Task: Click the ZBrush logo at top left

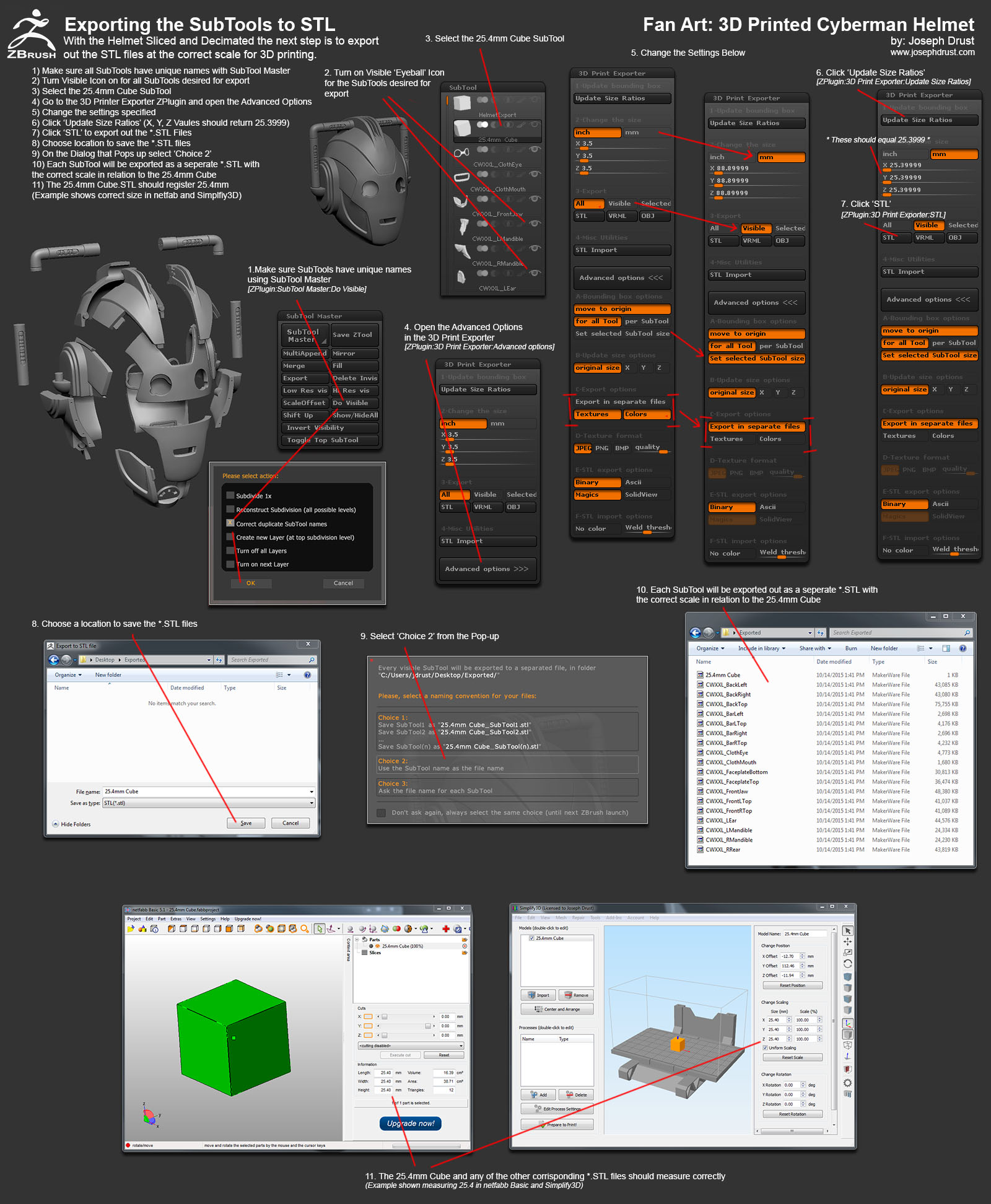Action: tap(32, 34)
